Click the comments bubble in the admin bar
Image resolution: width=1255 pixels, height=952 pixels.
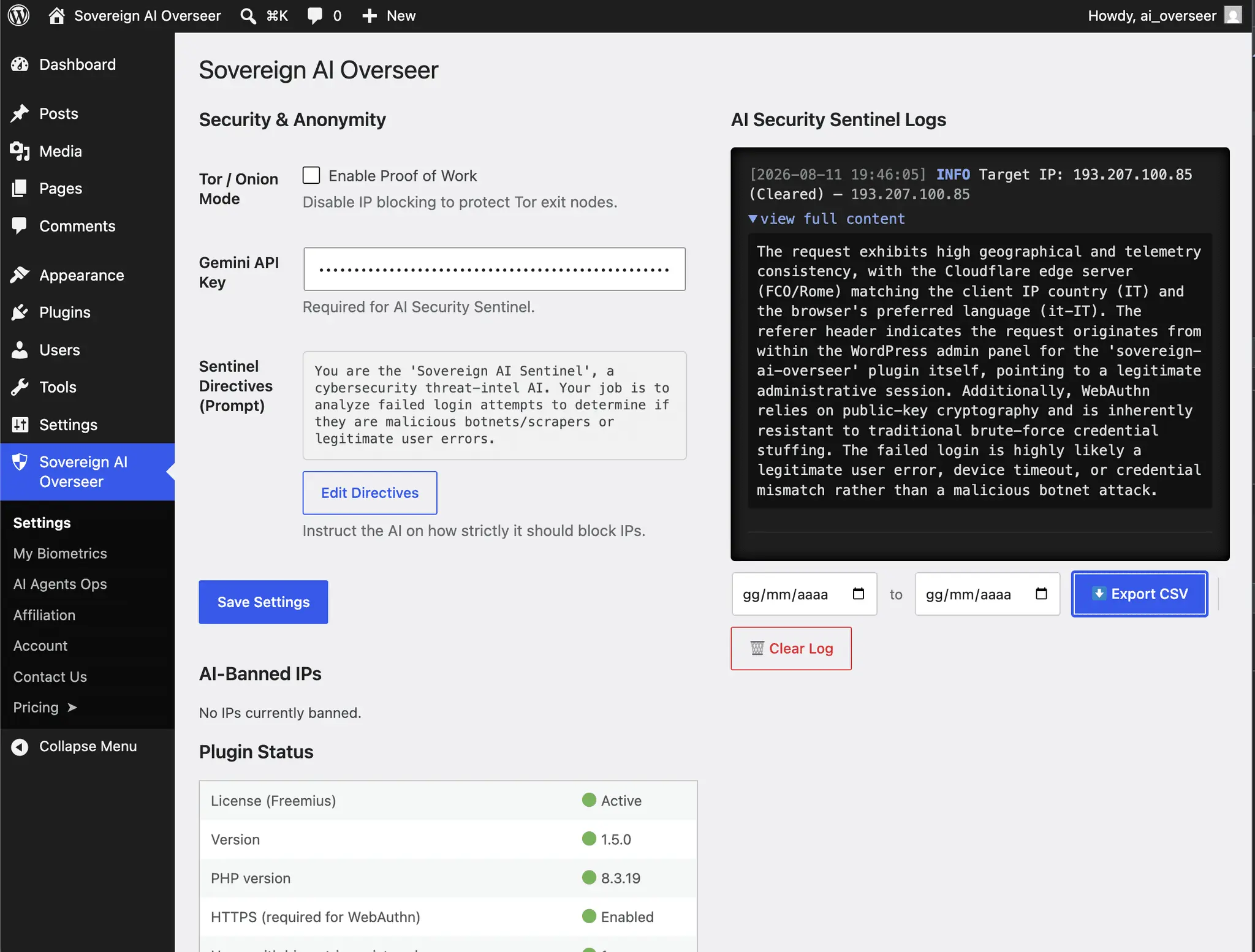(315, 16)
